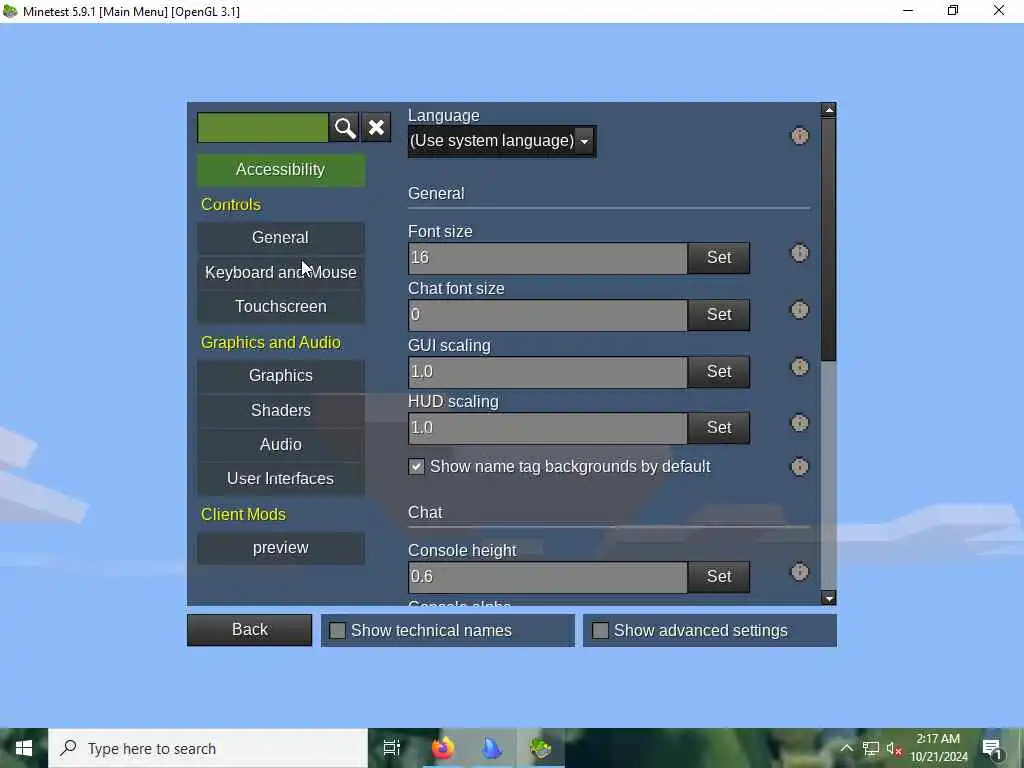
Task: Click Set button for HUD scaling
Action: (x=718, y=428)
